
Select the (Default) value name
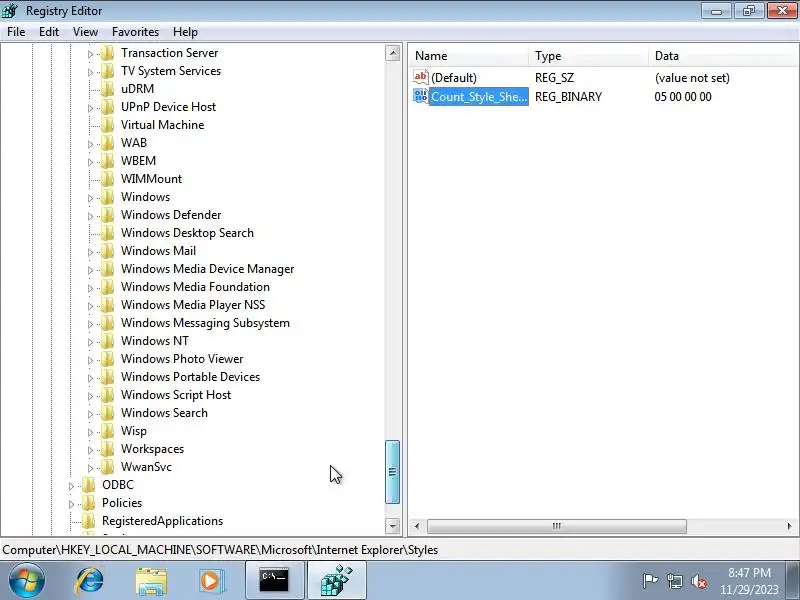454,78
